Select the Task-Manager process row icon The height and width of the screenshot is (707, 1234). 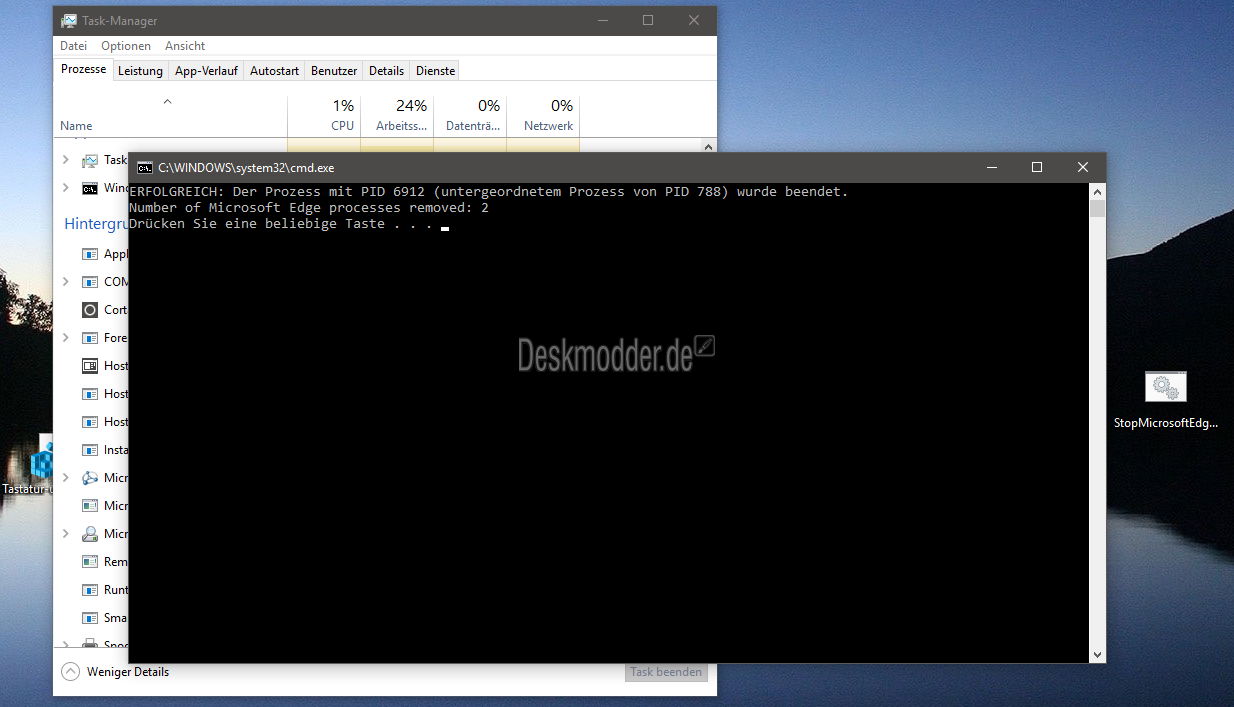coord(90,160)
